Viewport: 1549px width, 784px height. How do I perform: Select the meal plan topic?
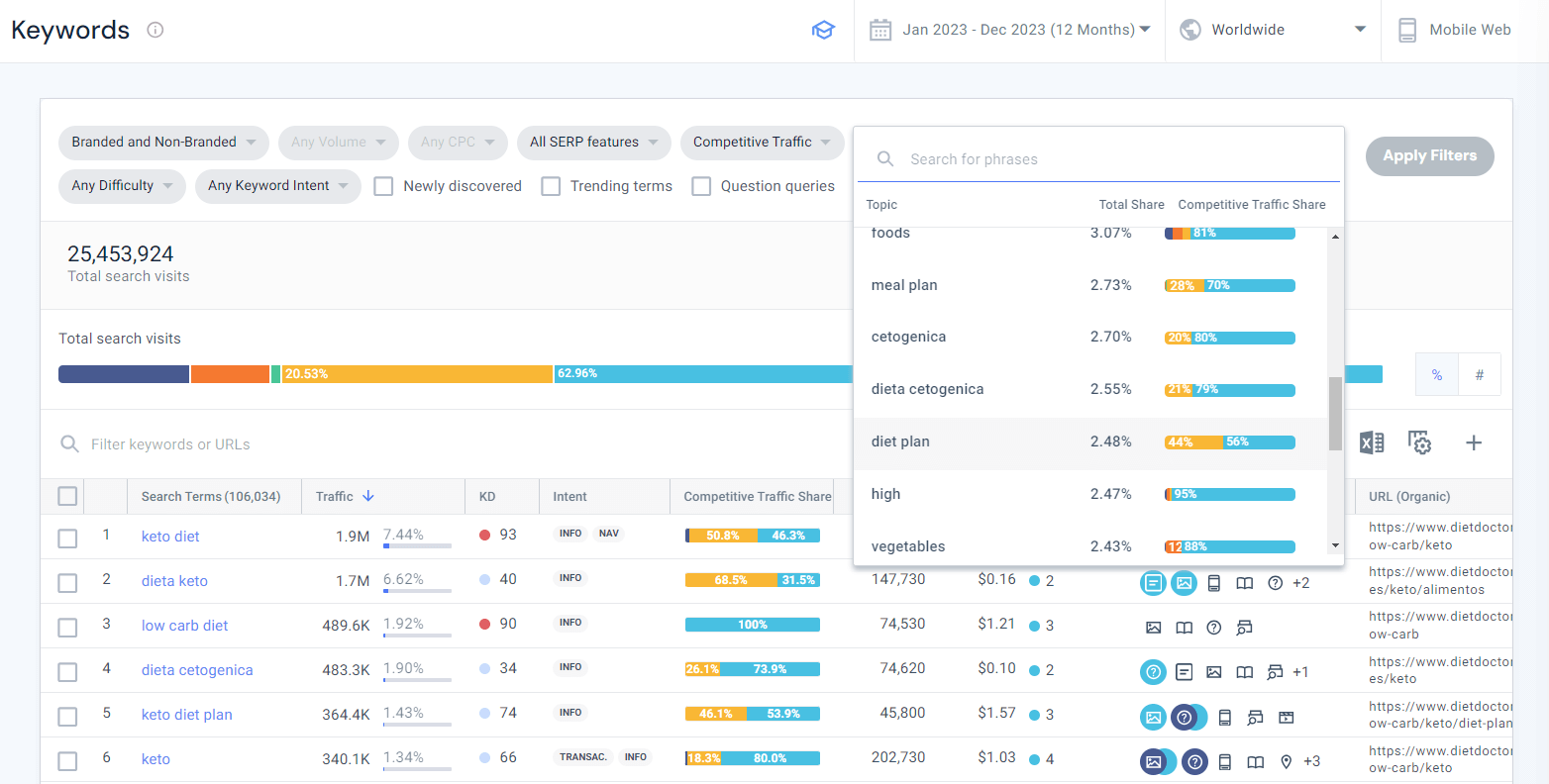click(1090, 285)
